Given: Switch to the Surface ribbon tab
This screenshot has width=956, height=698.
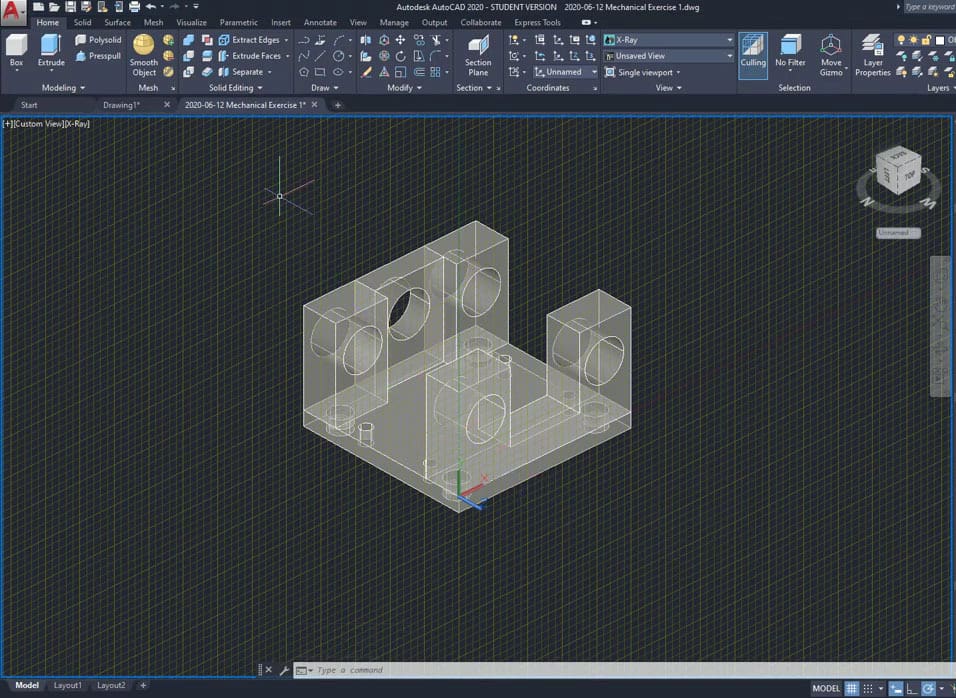Looking at the screenshot, I should pyautogui.click(x=117, y=23).
